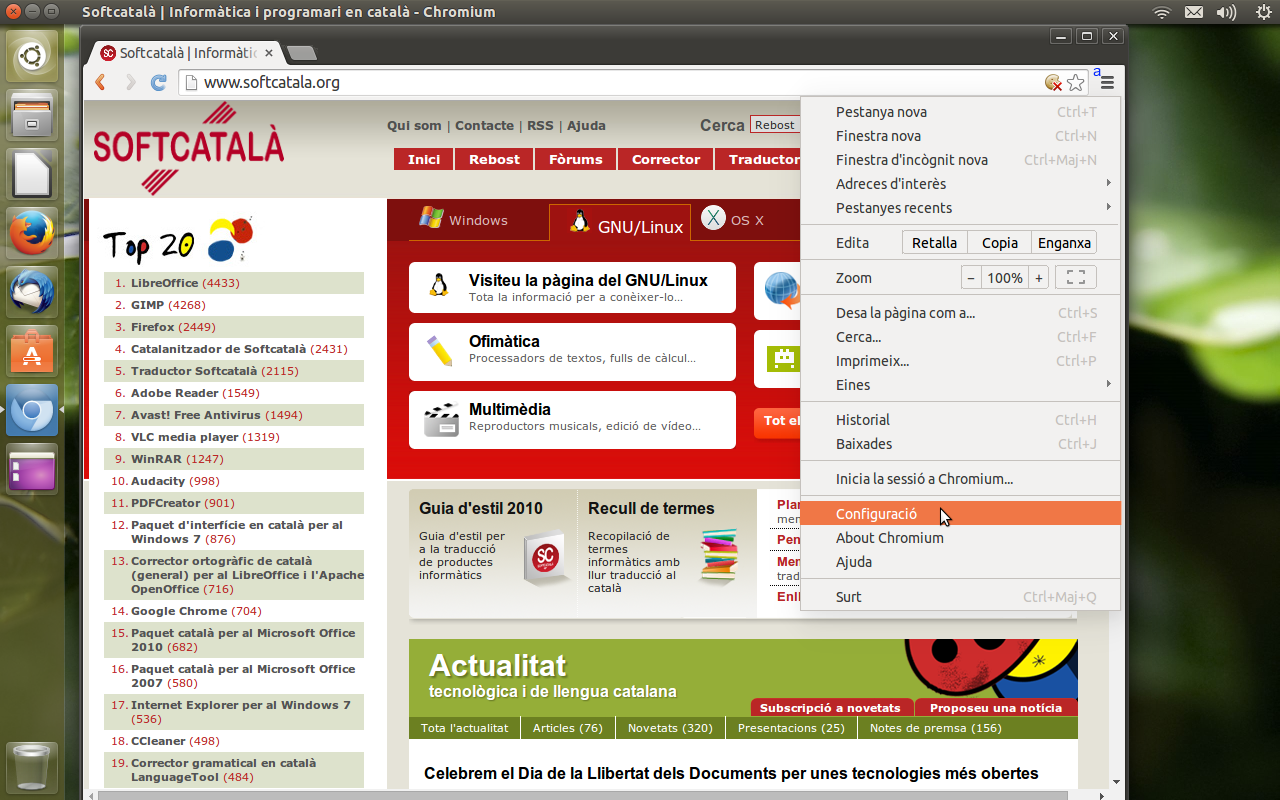1280x800 pixels.
Task: Click the Copia button
Action: (x=1000, y=243)
